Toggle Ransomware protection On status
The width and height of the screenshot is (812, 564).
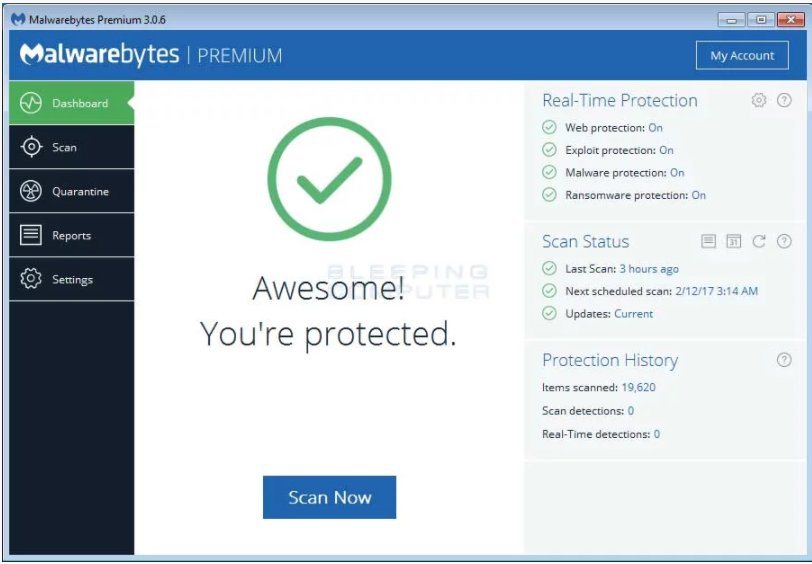699,195
